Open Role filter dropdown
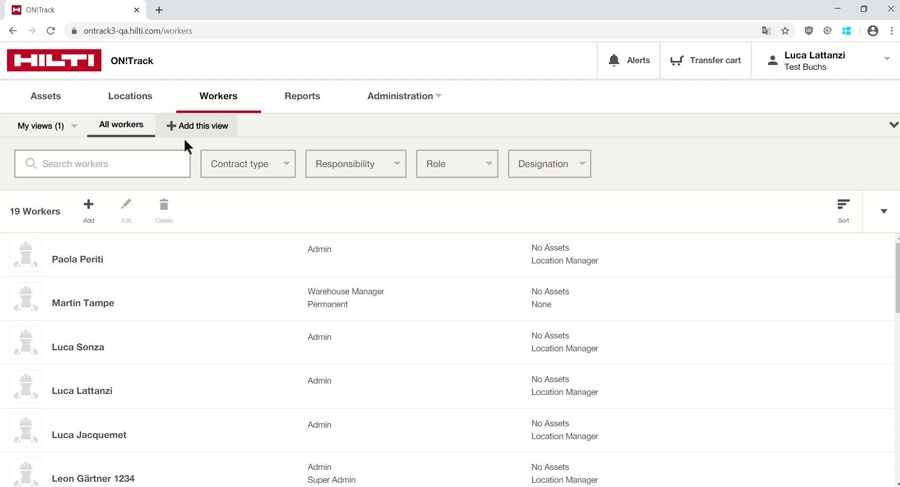This screenshot has width=900, height=487. pyautogui.click(x=457, y=164)
